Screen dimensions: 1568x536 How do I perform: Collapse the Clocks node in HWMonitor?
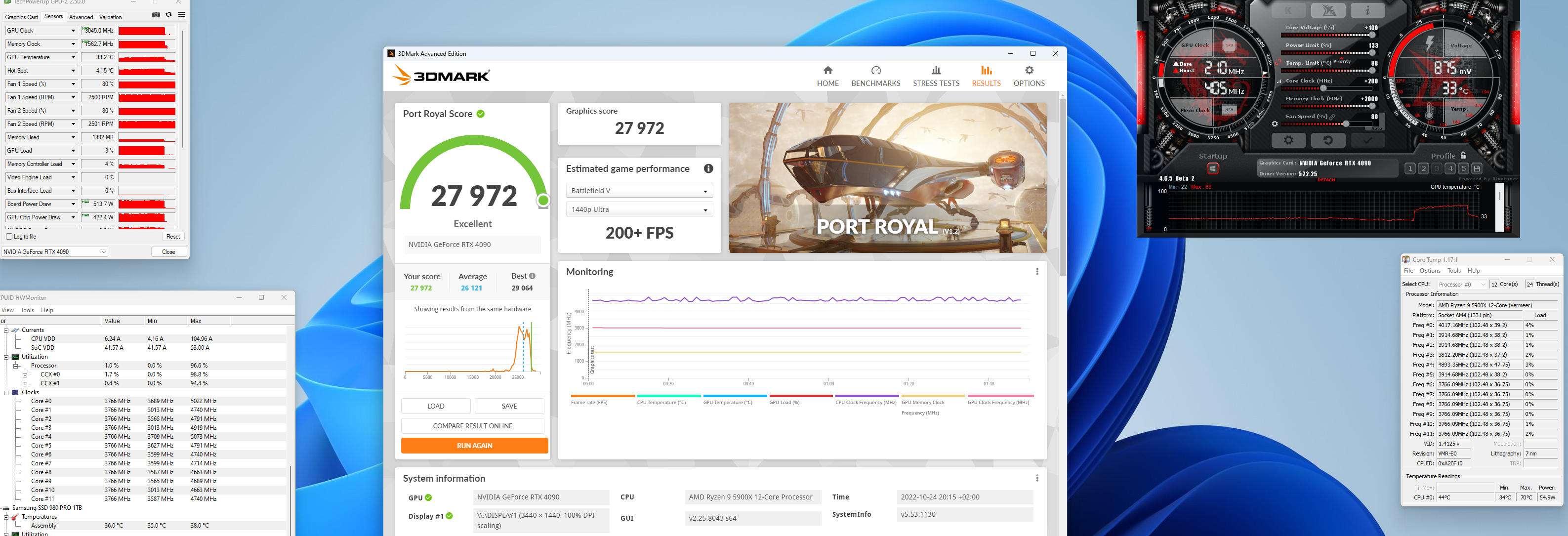tap(6, 392)
